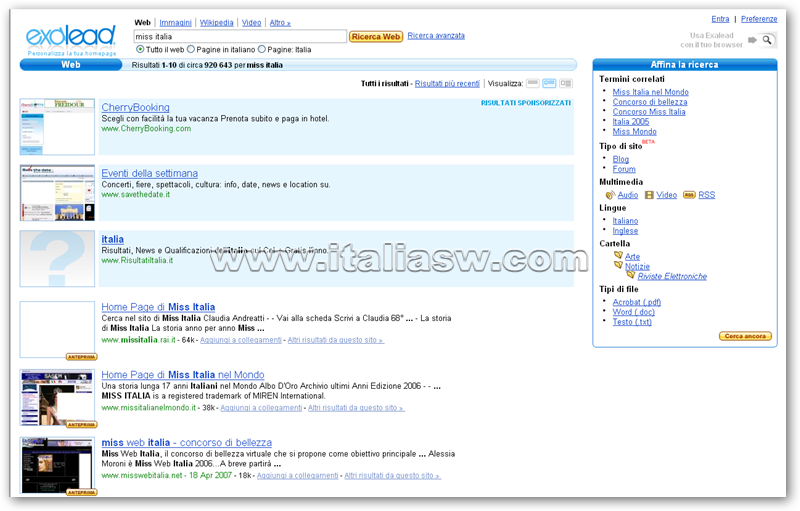800x511 pixels.
Task: Switch to the Wikipedia search tab
Action: (216, 23)
